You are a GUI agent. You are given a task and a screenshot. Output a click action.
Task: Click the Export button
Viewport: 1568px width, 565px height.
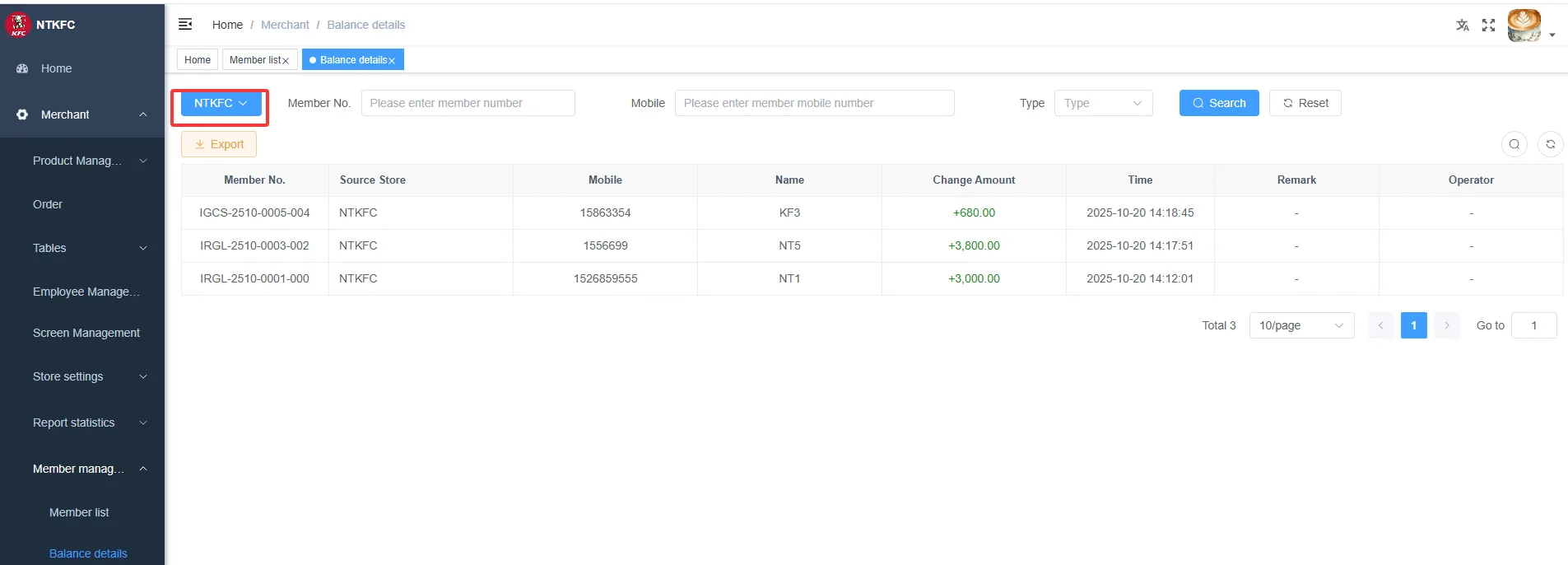click(219, 144)
